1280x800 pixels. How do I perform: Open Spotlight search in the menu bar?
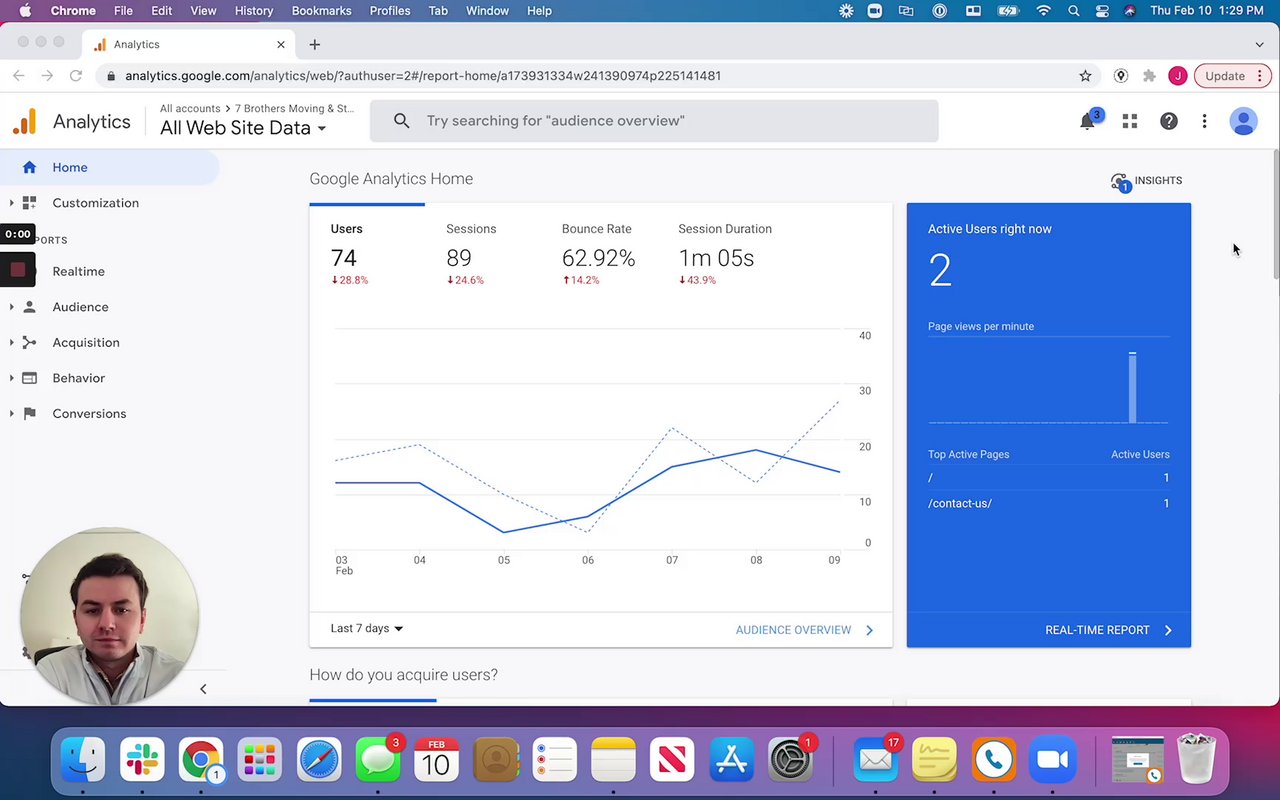point(1073,11)
